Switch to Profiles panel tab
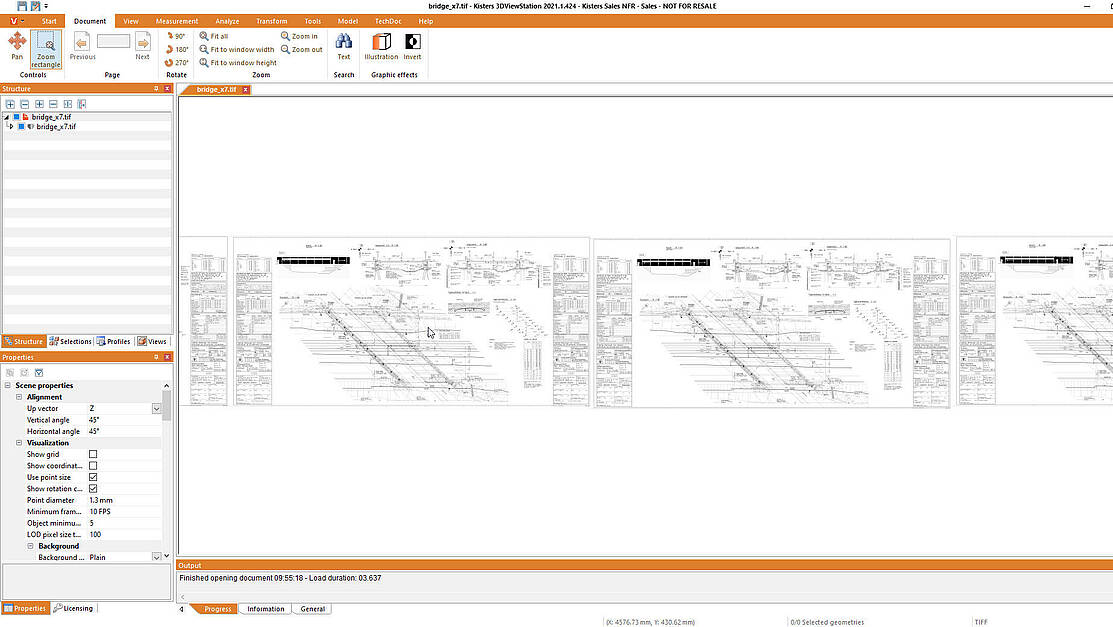The image size is (1113, 627). pos(114,342)
